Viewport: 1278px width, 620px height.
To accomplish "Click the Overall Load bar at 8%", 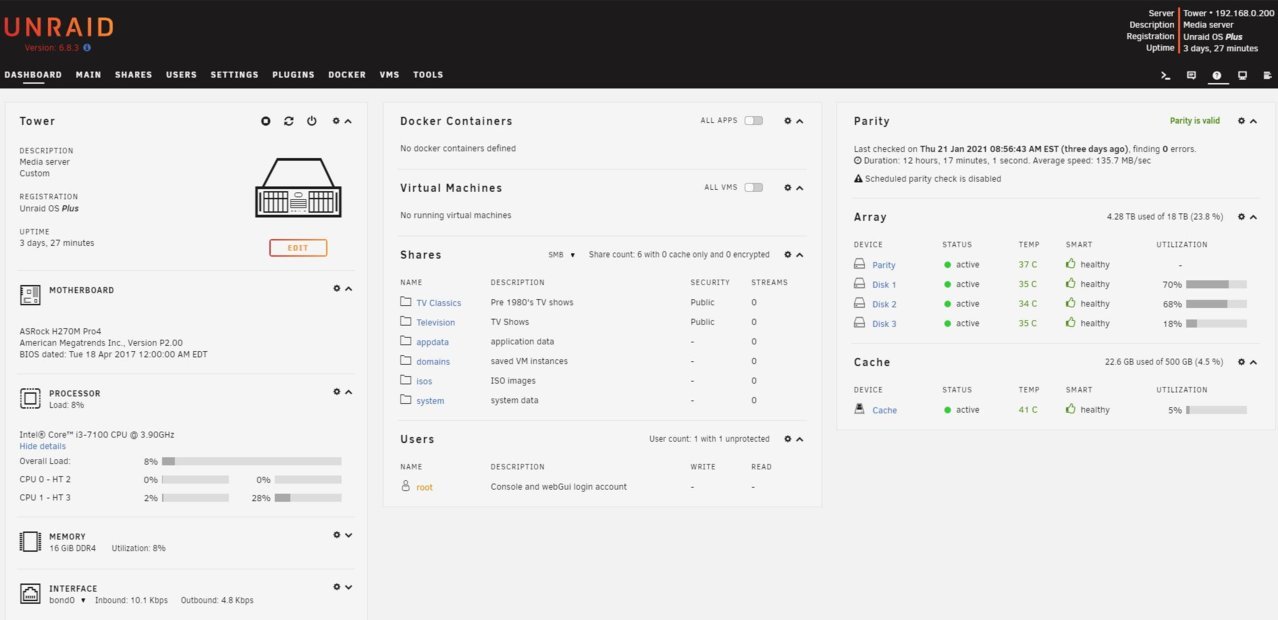I will (251, 461).
